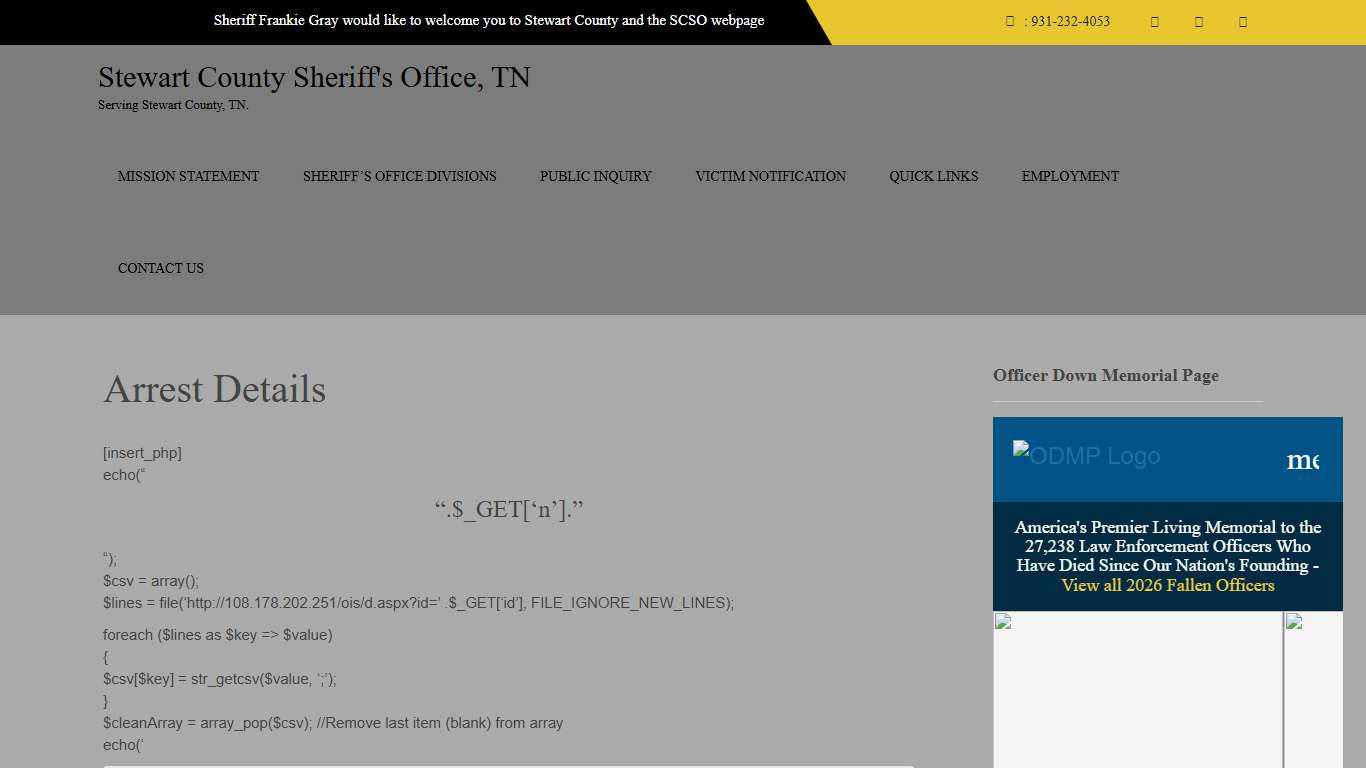Click the Arrest Details heading
Image resolution: width=1366 pixels, height=768 pixels.
213,390
